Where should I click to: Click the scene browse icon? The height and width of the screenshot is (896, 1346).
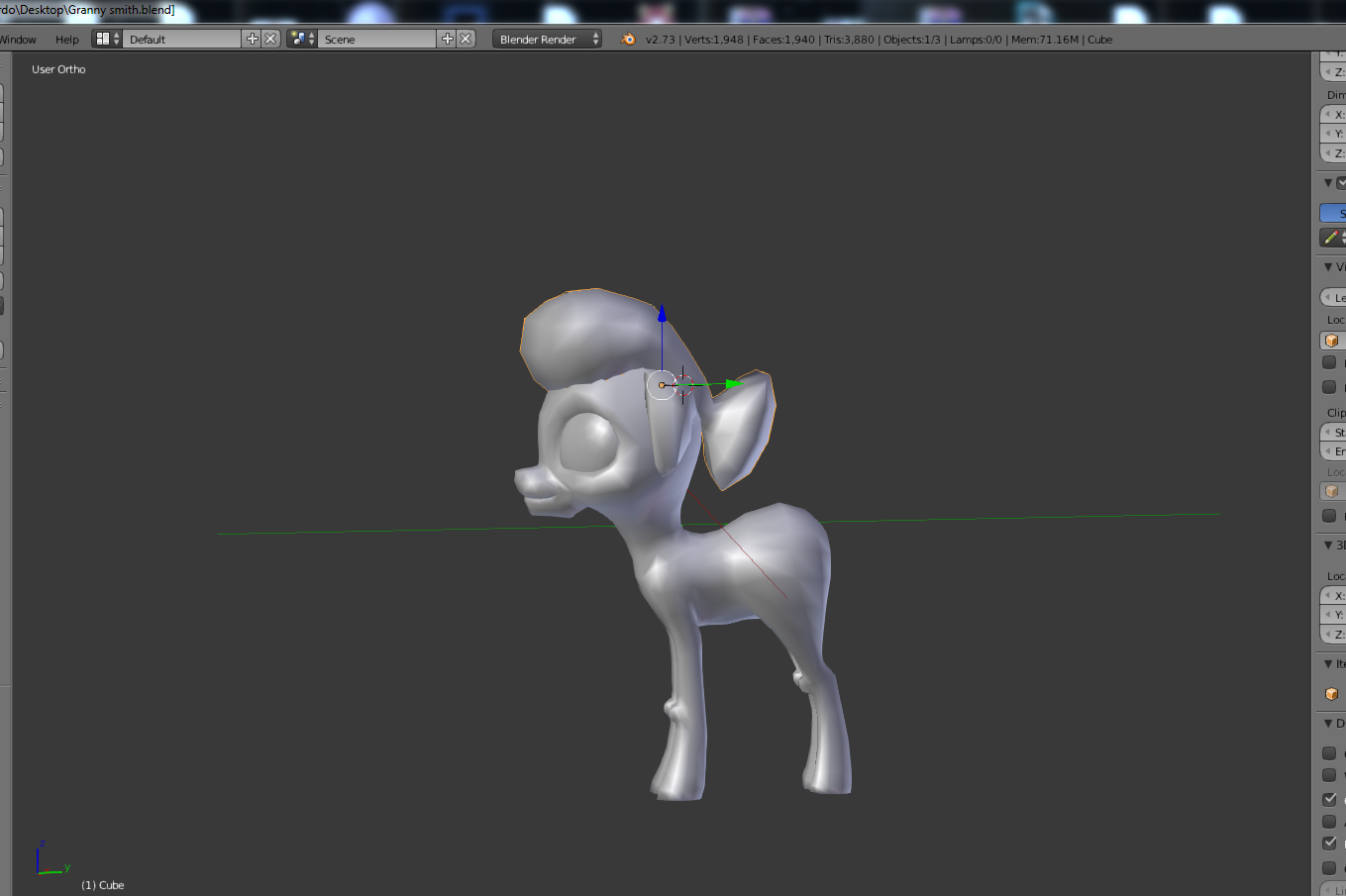pyautogui.click(x=302, y=39)
